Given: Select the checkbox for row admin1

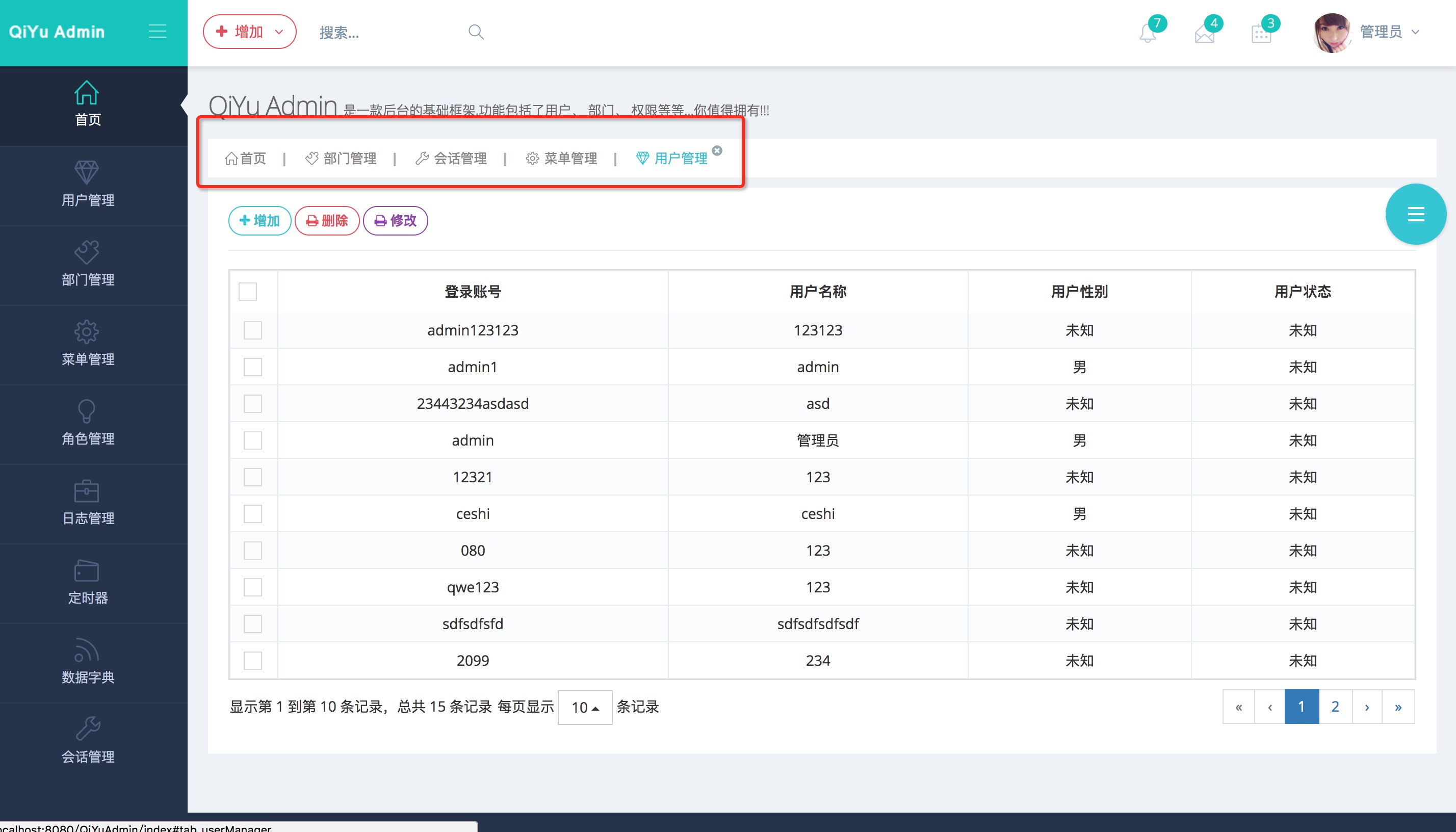Looking at the screenshot, I should 252,367.
